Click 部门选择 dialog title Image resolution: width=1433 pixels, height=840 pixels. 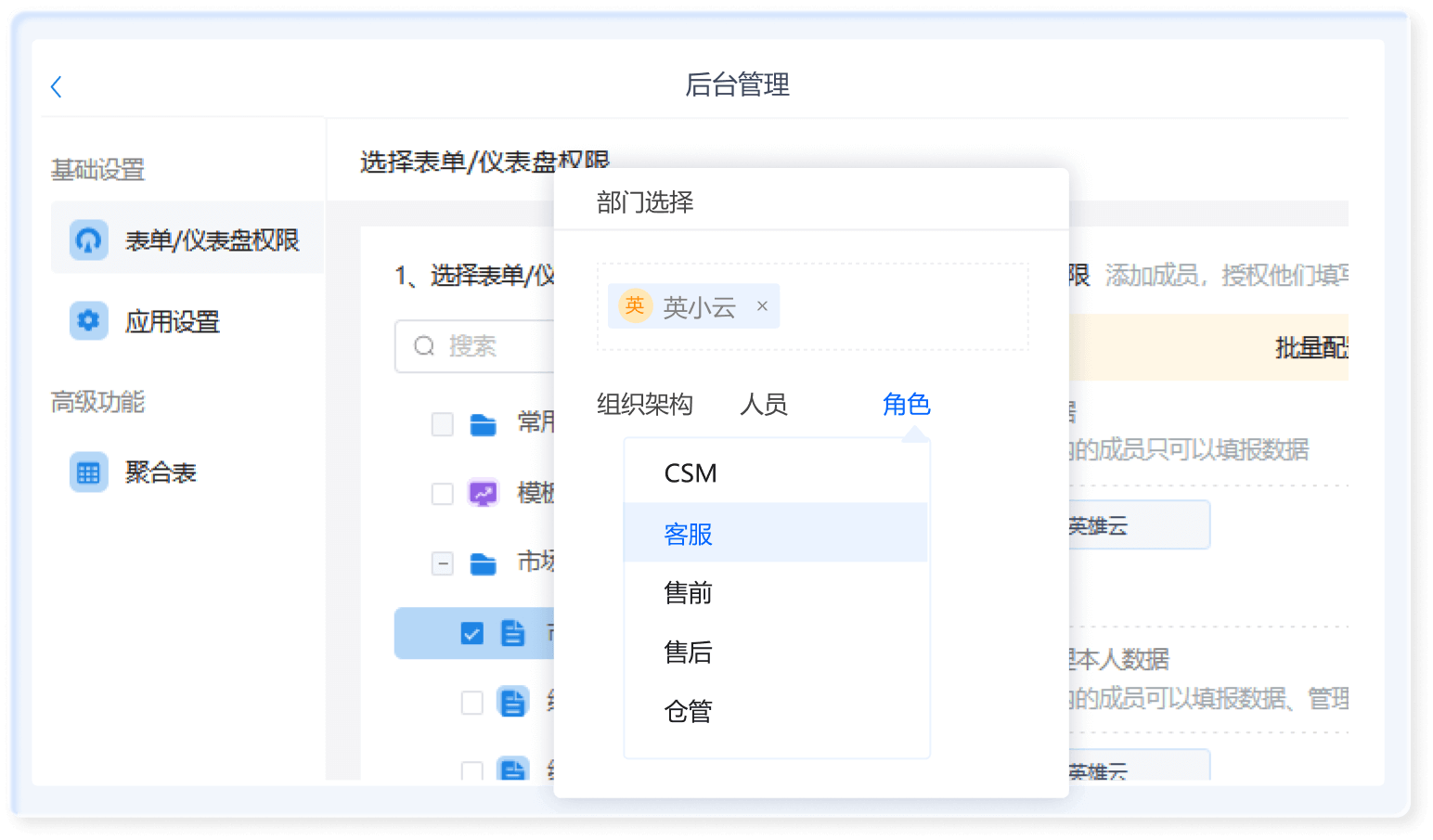coord(645,202)
